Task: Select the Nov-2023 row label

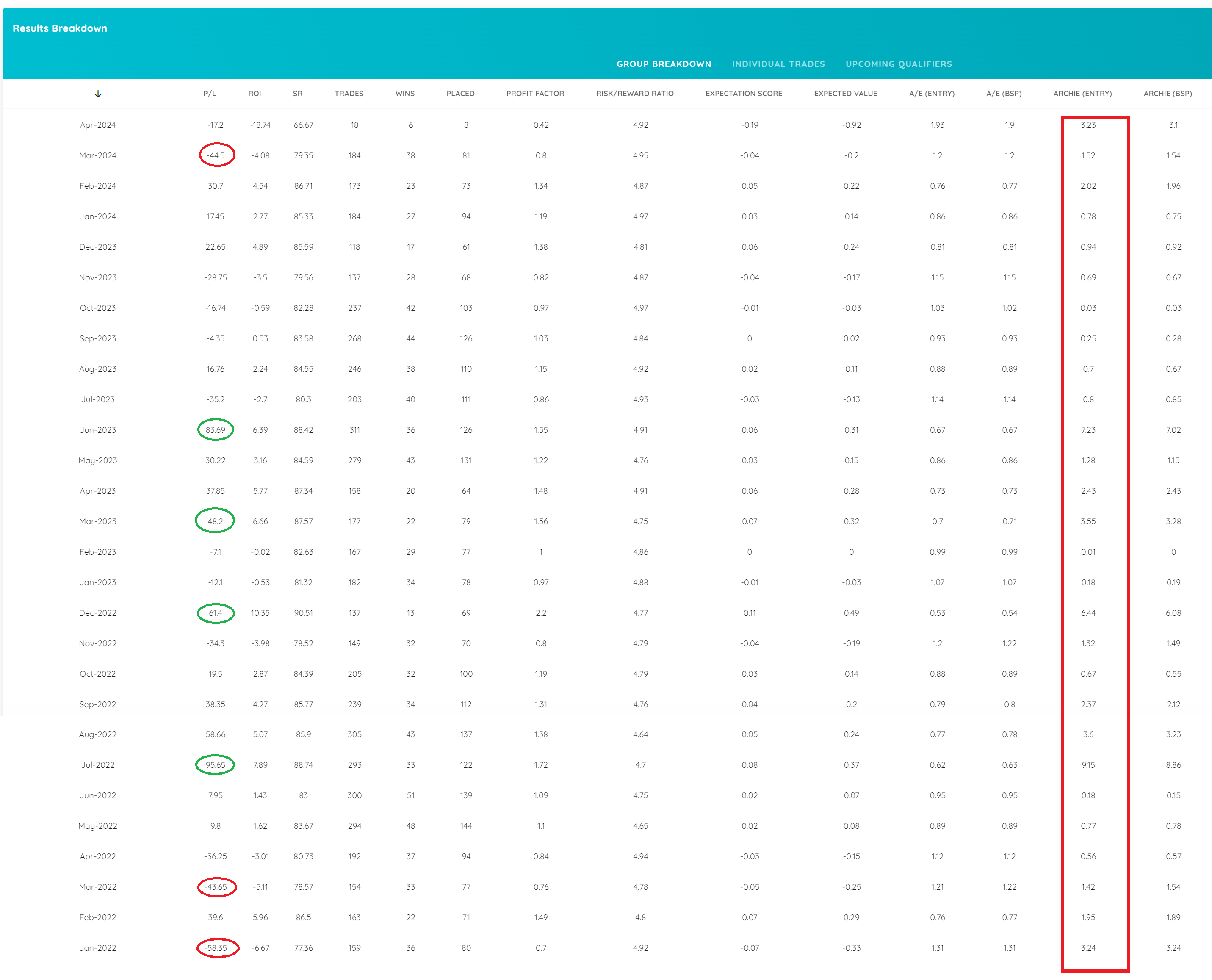Action: point(98,278)
